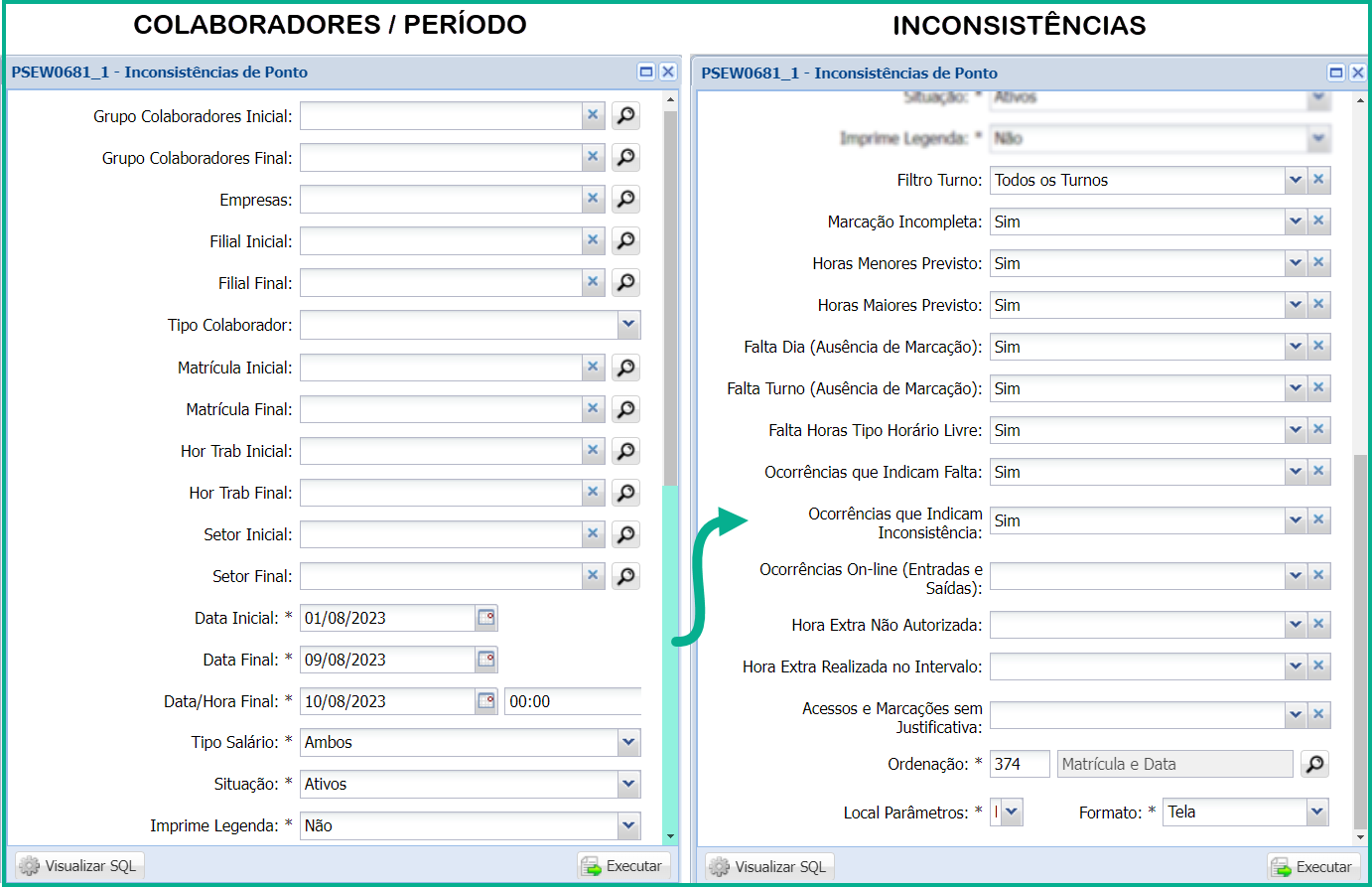Open the Matrícula Inicial lookup magnifier

pos(624,367)
